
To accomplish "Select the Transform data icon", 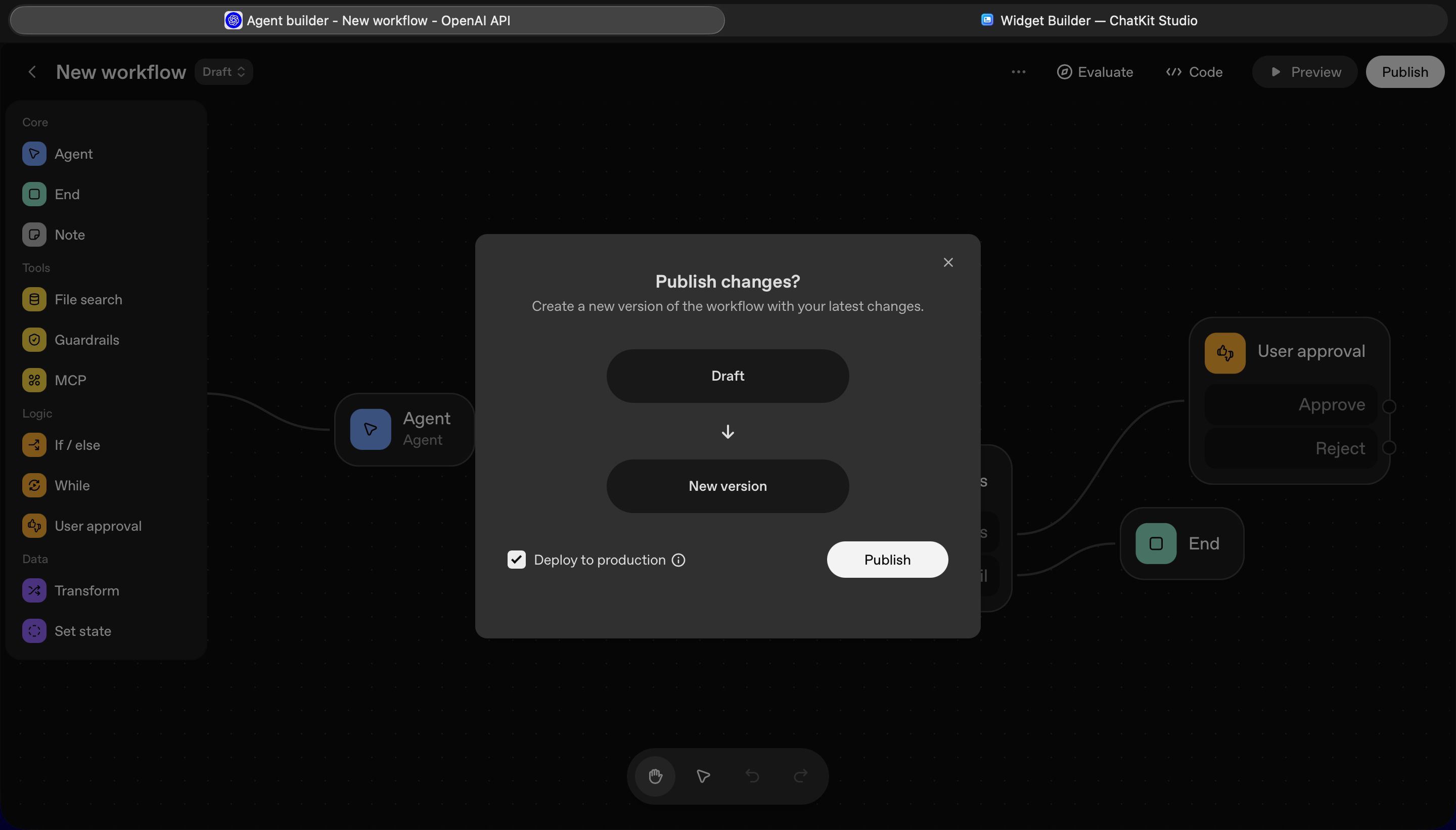I will [x=34, y=590].
